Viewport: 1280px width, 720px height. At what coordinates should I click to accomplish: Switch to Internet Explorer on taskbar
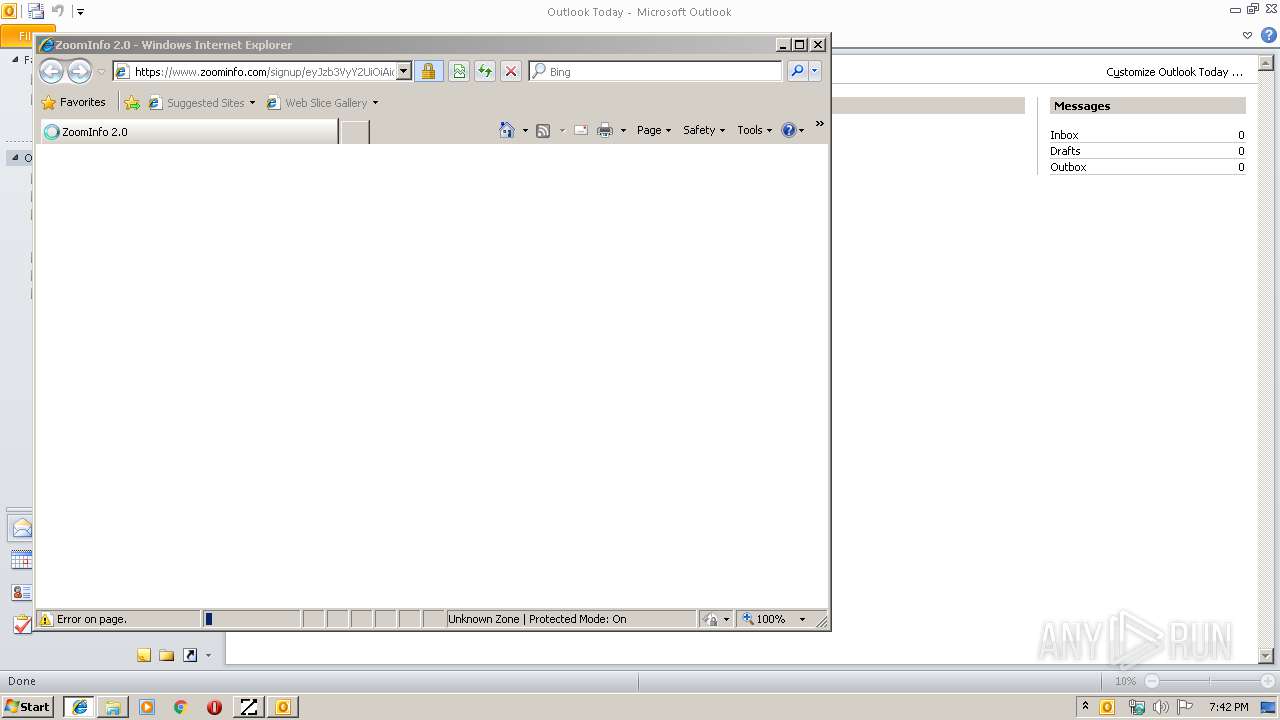(79, 706)
